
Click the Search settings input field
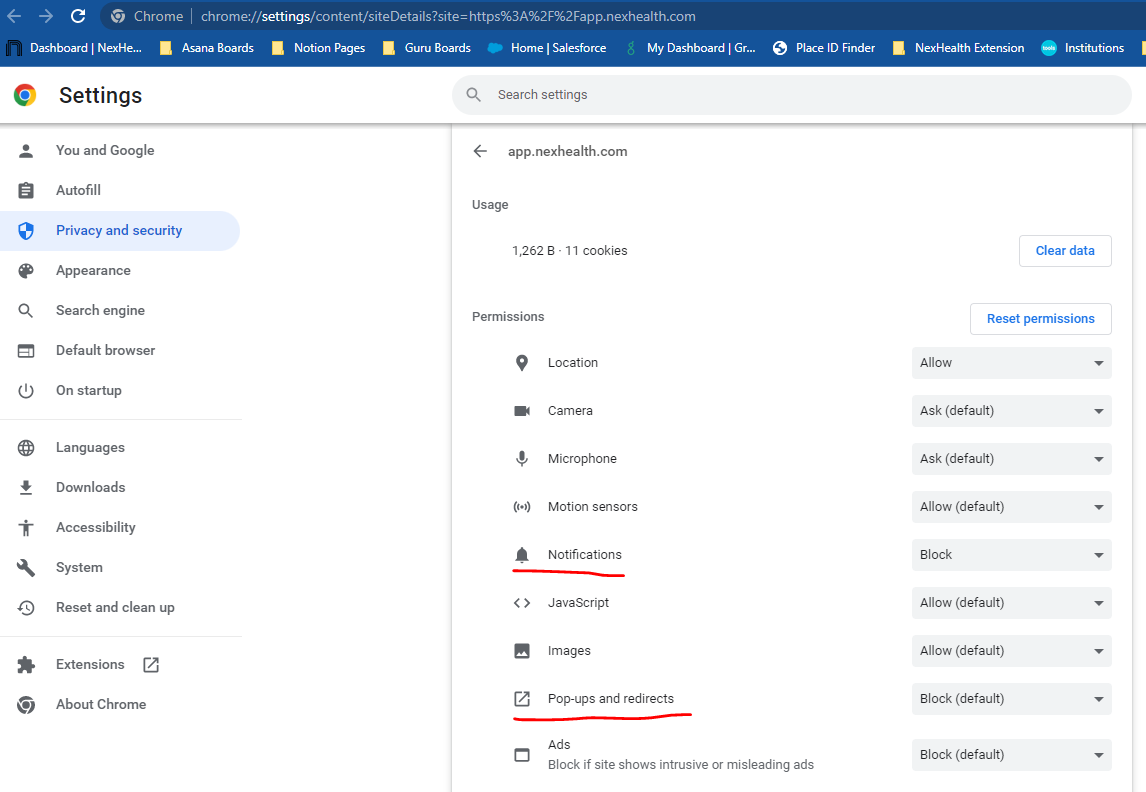(x=792, y=95)
